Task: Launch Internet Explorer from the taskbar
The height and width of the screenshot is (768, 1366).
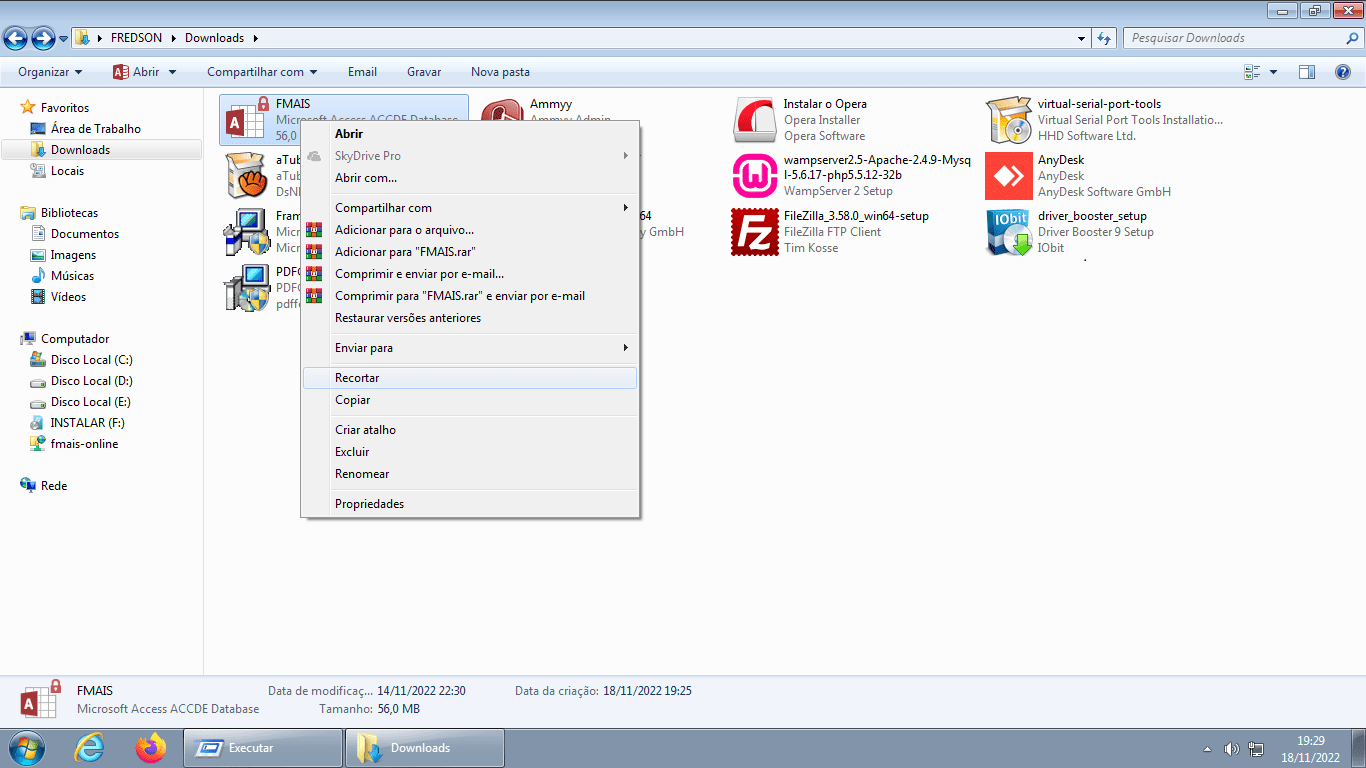Action: pyautogui.click(x=89, y=748)
